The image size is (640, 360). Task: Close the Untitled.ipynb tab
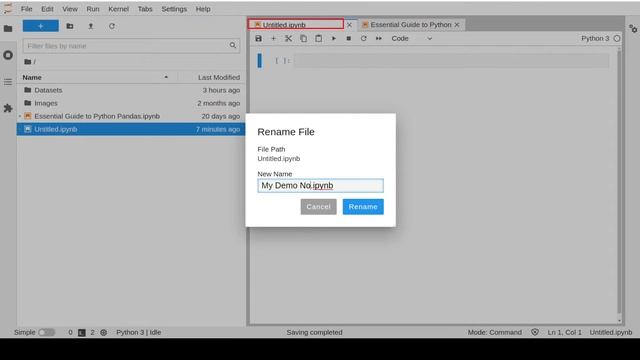(349, 25)
